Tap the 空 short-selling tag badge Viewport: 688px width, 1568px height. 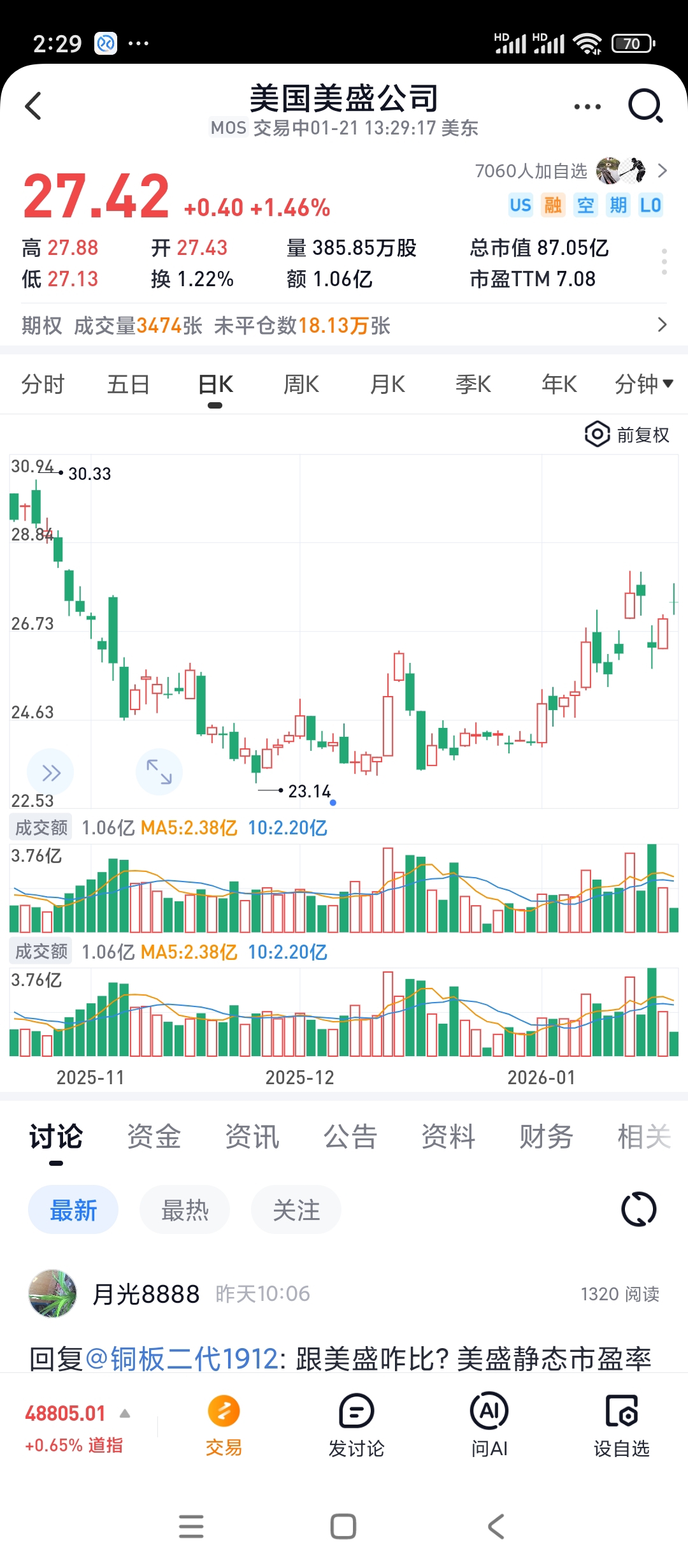click(585, 205)
